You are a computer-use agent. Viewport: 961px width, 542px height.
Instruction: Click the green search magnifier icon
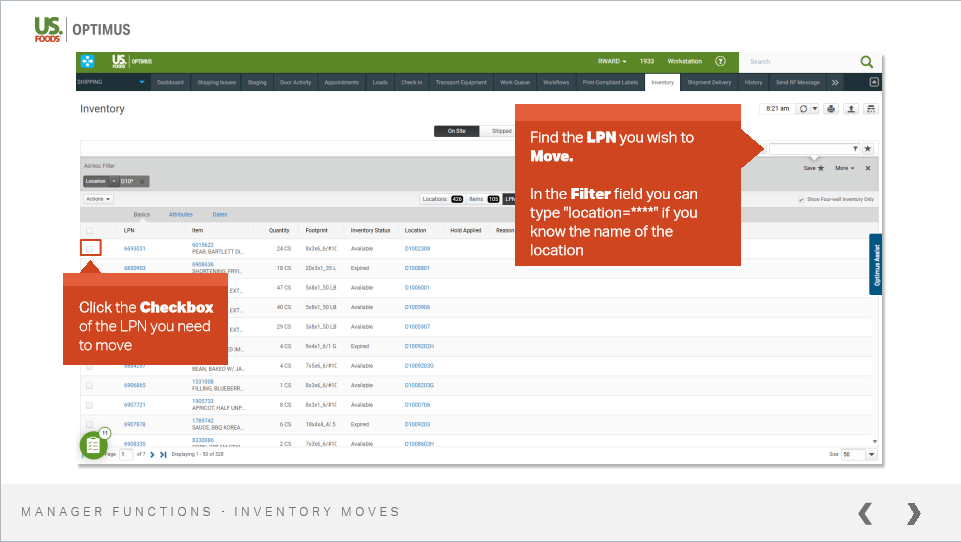pyautogui.click(x=867, y=61)
